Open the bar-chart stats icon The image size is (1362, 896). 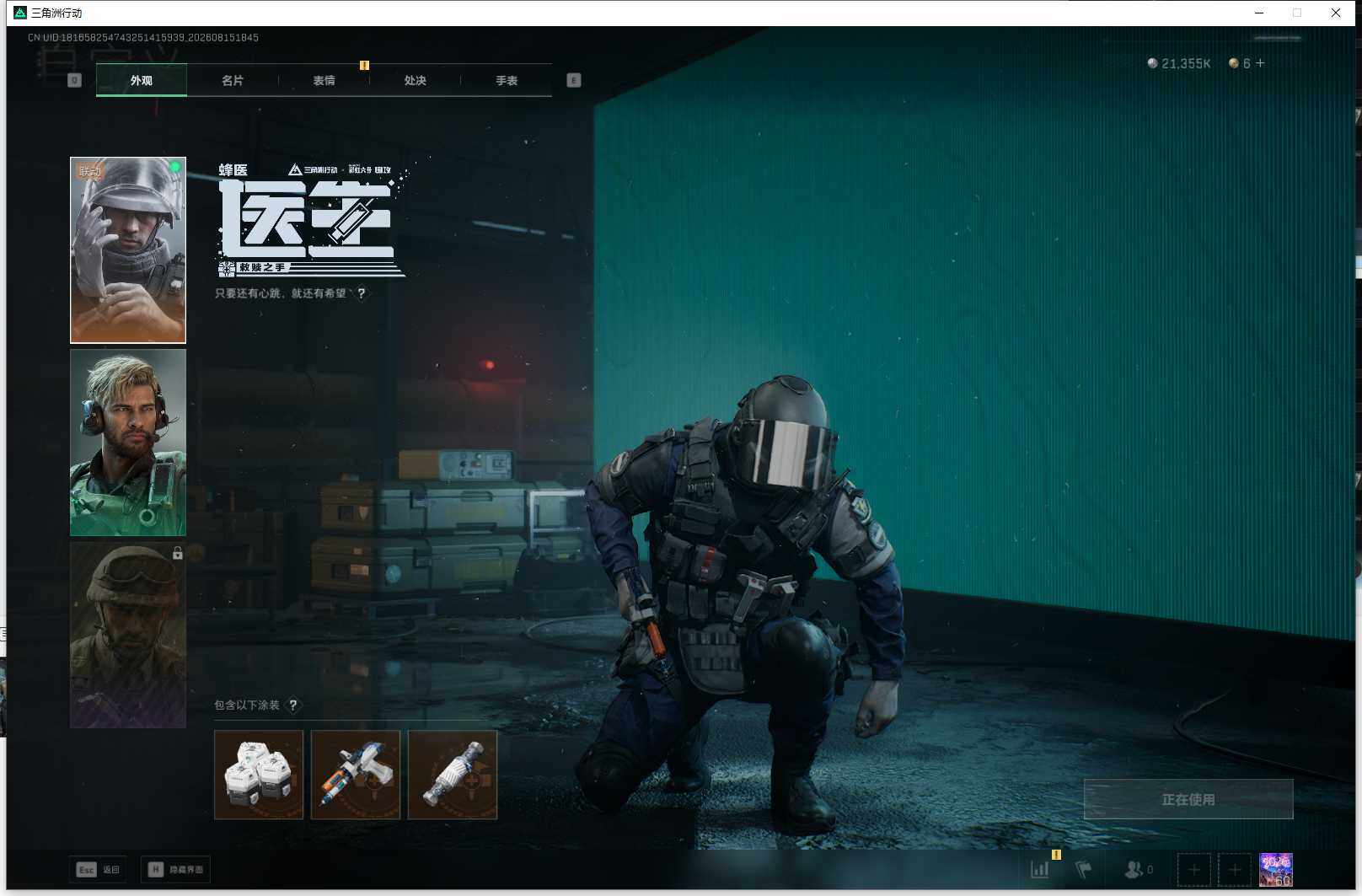tap(1040, 869)
